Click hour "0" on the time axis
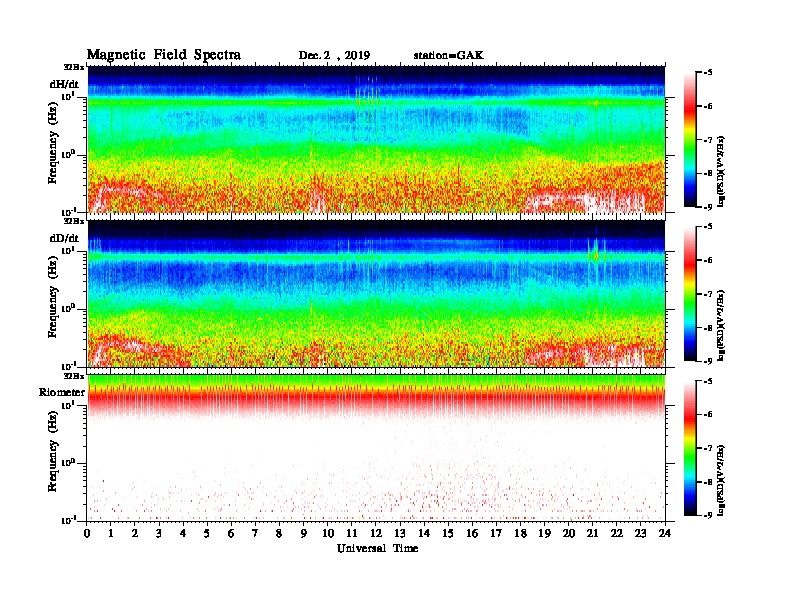Screen dimensions: 792x612 [x=87, y=534]
